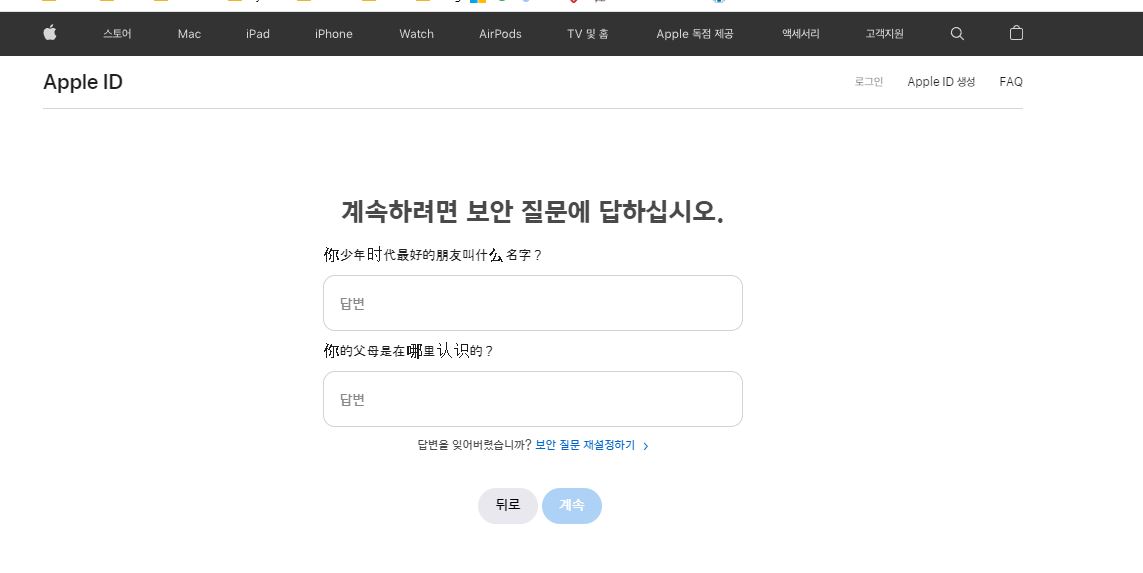This screenshot has width=1143, height=573.
Task: Select iPhone in the navigation bar
Action: 333,34
